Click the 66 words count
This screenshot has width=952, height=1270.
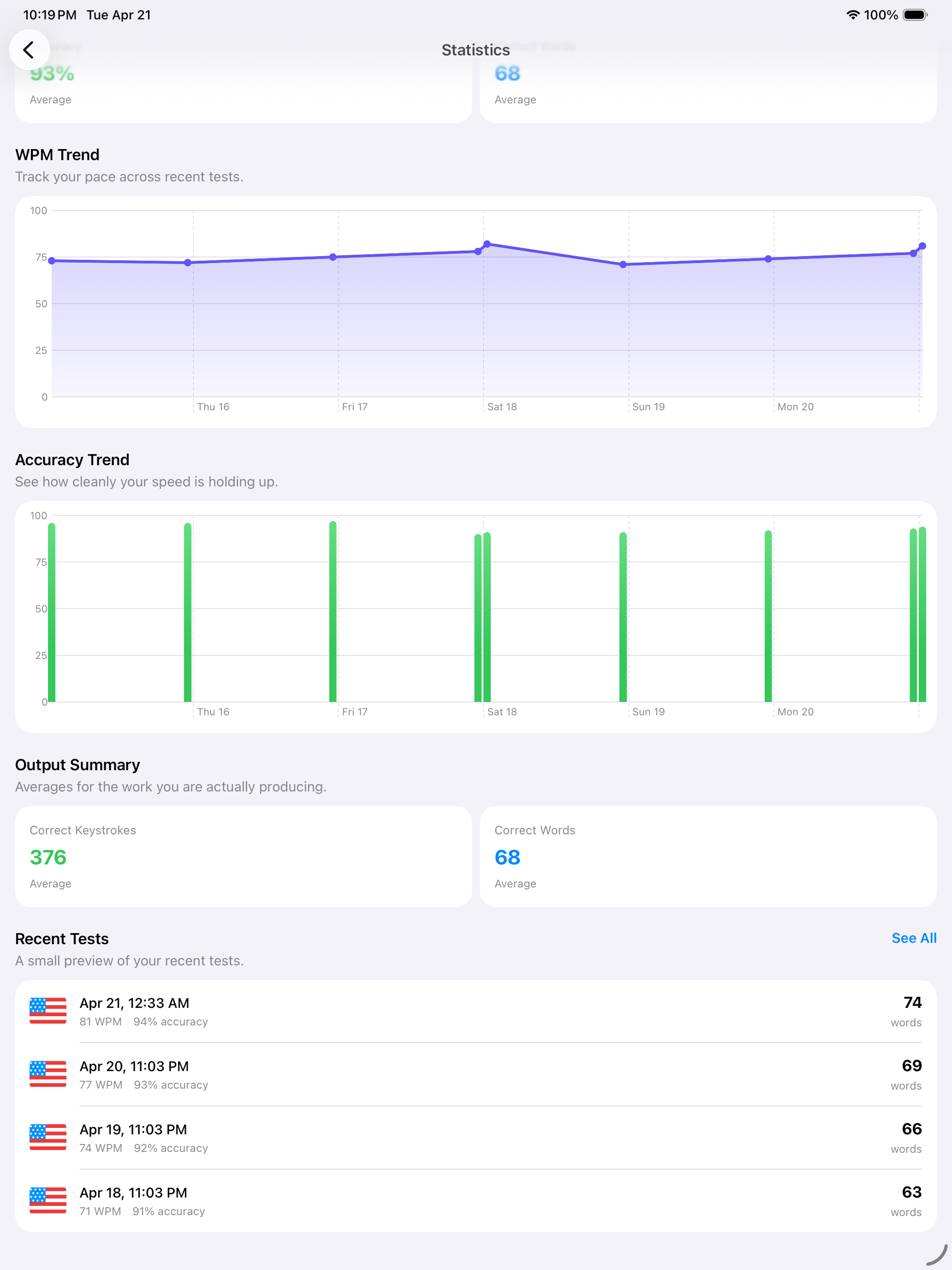[912, 1129]
